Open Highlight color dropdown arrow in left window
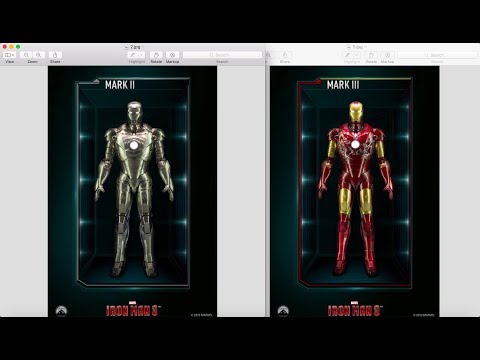This screenshot has width=480, height=360. point(142,55)
